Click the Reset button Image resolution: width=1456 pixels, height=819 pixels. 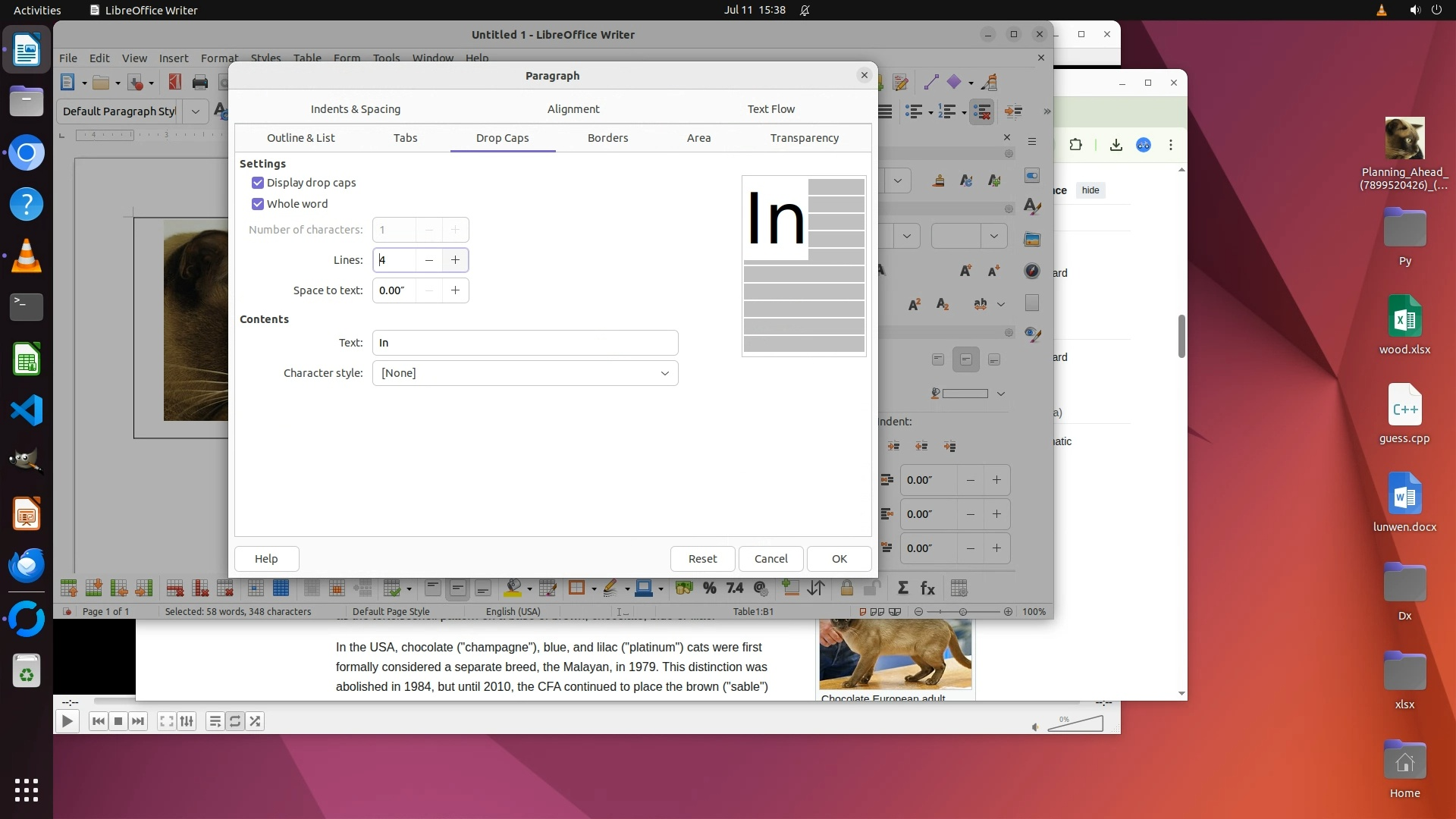702,559
